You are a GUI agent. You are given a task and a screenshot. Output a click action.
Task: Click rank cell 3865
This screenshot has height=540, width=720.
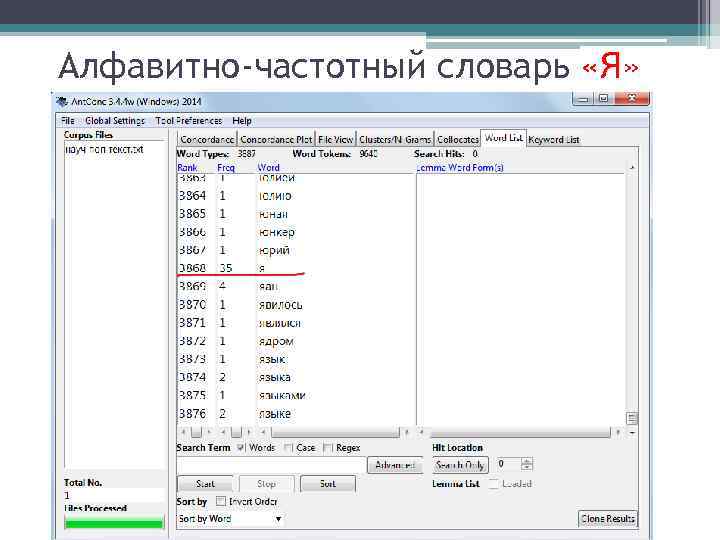point(192,214)
